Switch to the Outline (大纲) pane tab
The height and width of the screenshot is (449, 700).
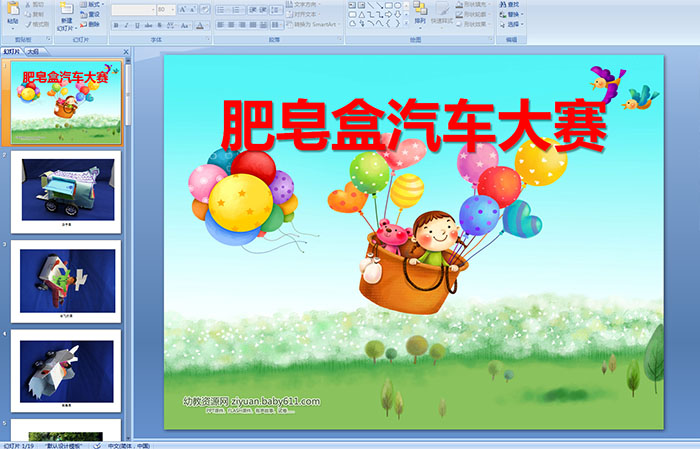(x=34, y=52)
